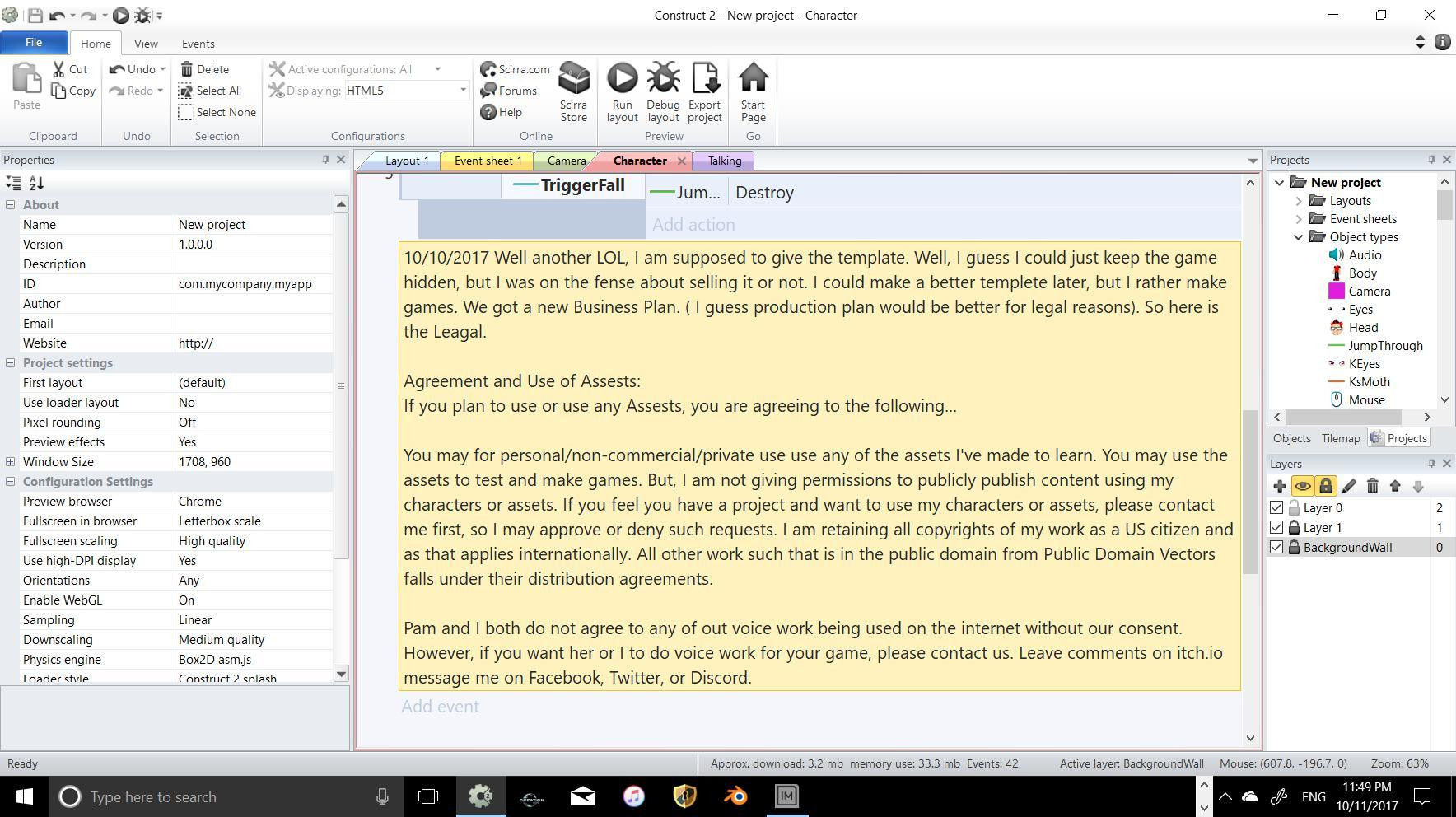This screenshot has height=817, width=1456.
Task: Open the Help link
Action: coord(501,112)
